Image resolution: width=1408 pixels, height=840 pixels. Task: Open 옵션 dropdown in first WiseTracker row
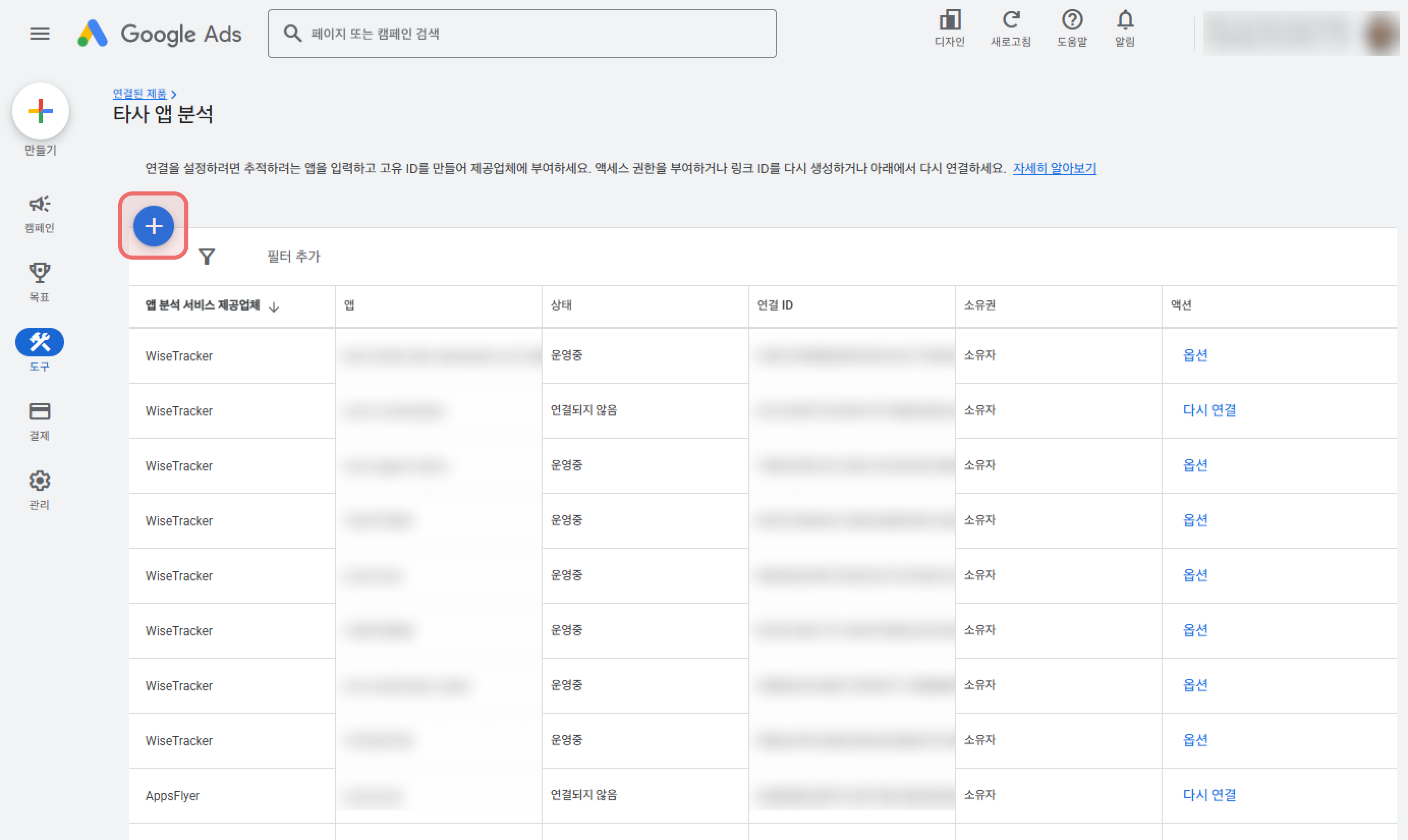tap(1195, 355)
